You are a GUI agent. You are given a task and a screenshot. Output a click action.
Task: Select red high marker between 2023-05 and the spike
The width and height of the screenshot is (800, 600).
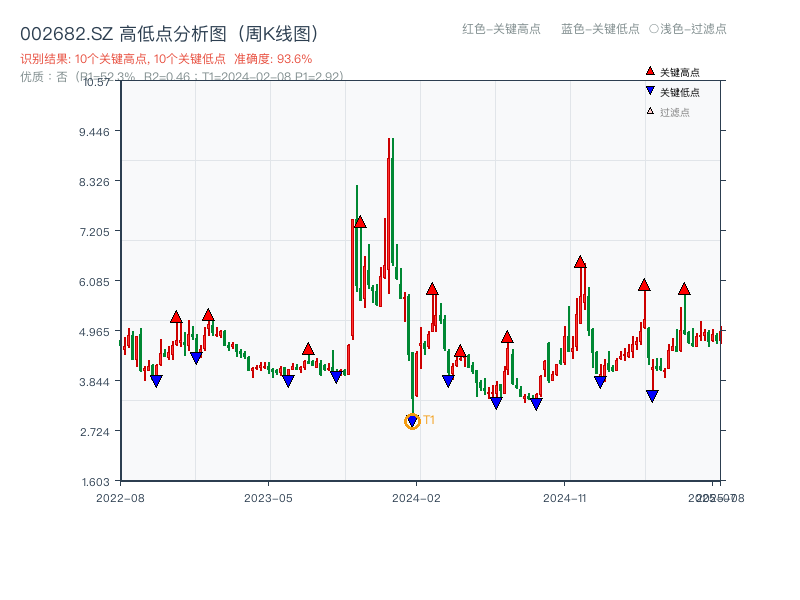point(308,349)
